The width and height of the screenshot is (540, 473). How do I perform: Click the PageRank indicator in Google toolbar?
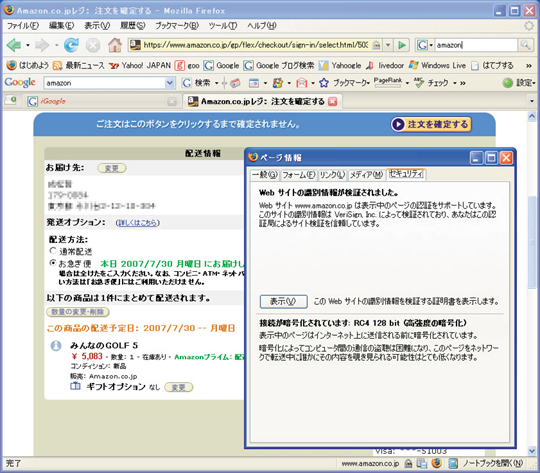coord(388,82)
